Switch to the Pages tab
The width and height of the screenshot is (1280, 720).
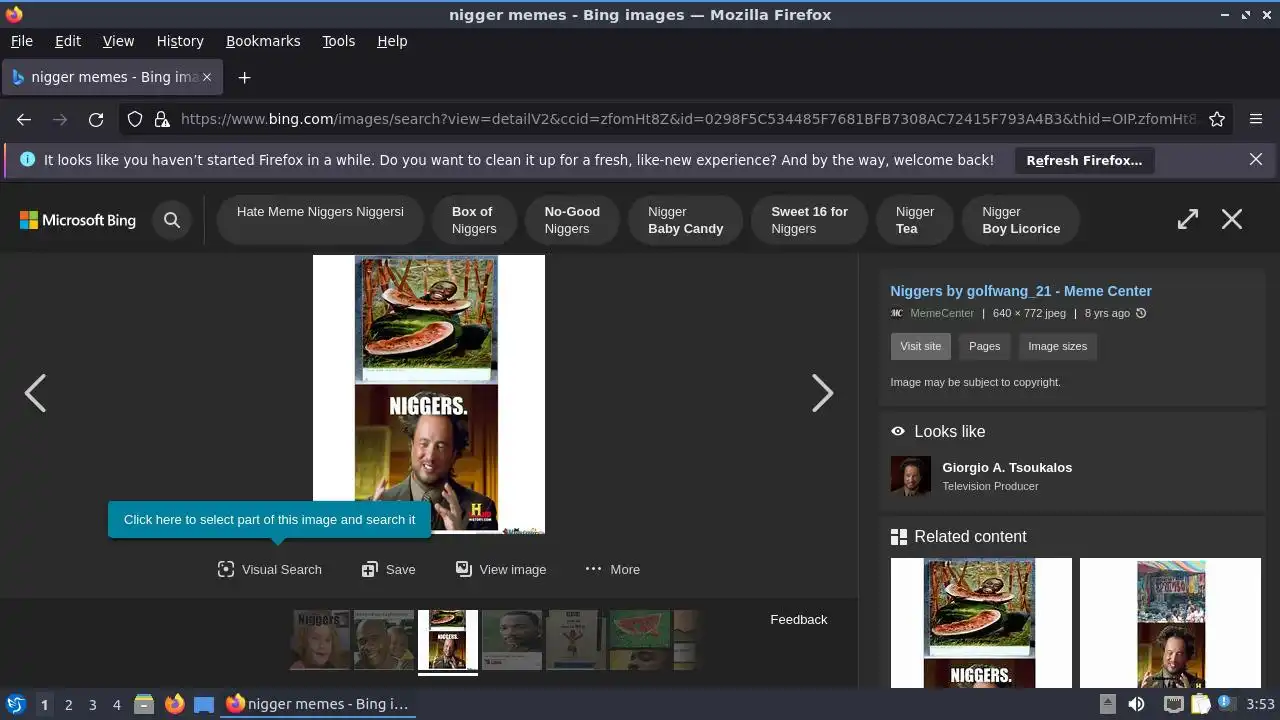[x=984, y=346]
